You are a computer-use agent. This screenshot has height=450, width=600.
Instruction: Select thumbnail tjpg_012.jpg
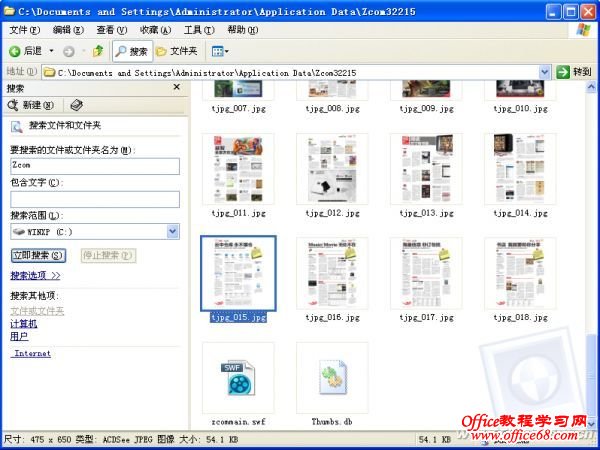tap(332, 169)
